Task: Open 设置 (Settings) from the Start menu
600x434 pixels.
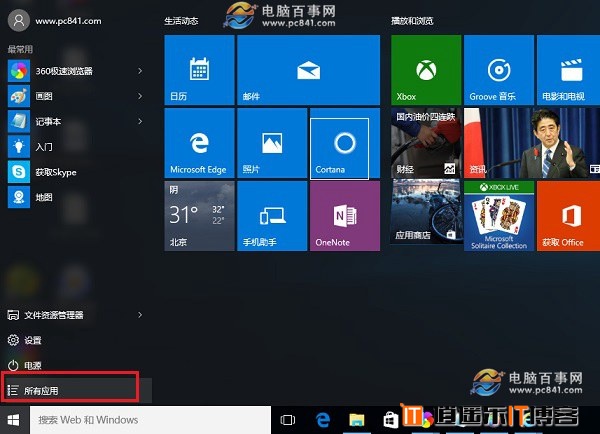Action: tap(33, 340)
